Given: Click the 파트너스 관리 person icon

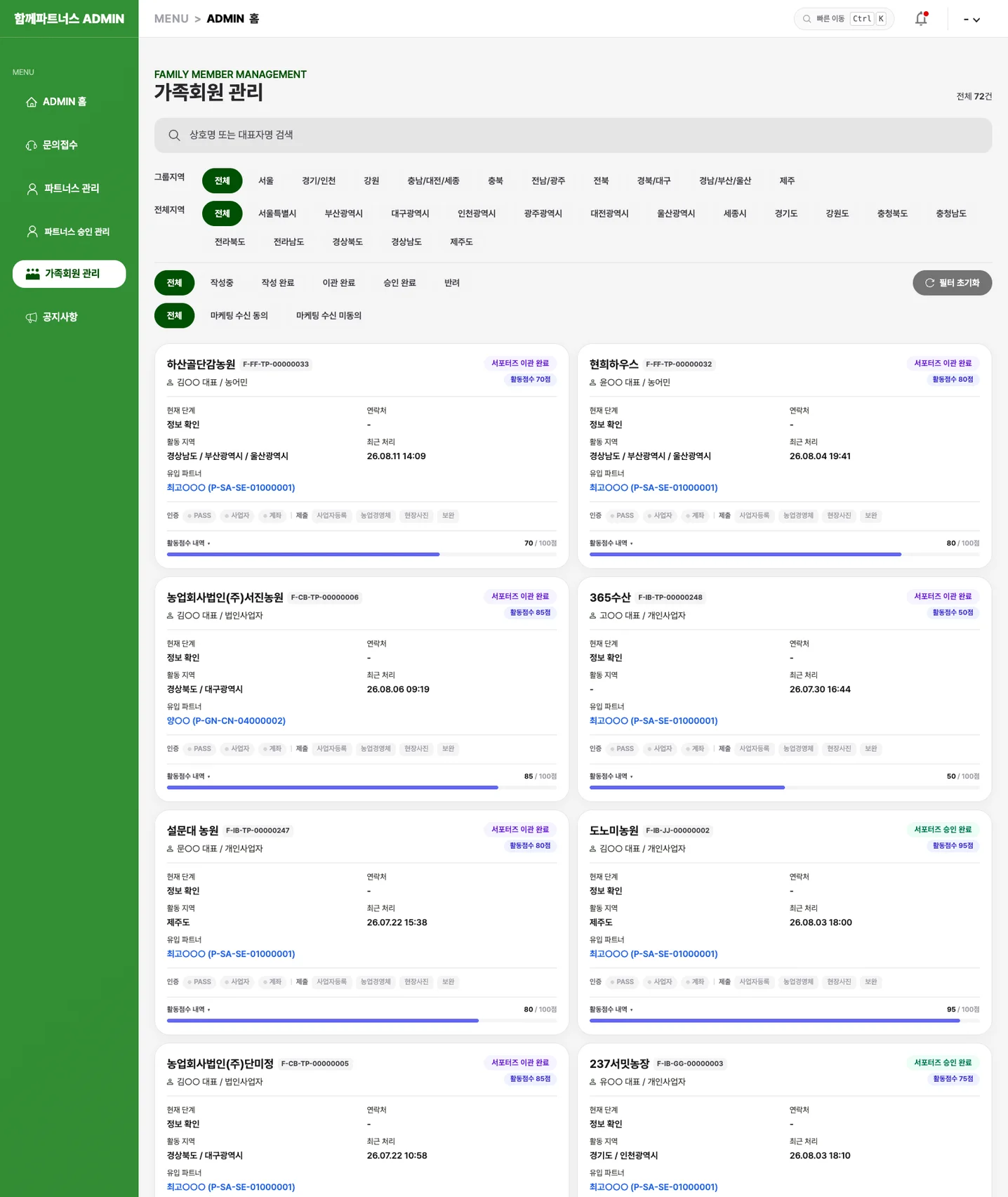Looking at the screenshot, I should tap(32, 189).
